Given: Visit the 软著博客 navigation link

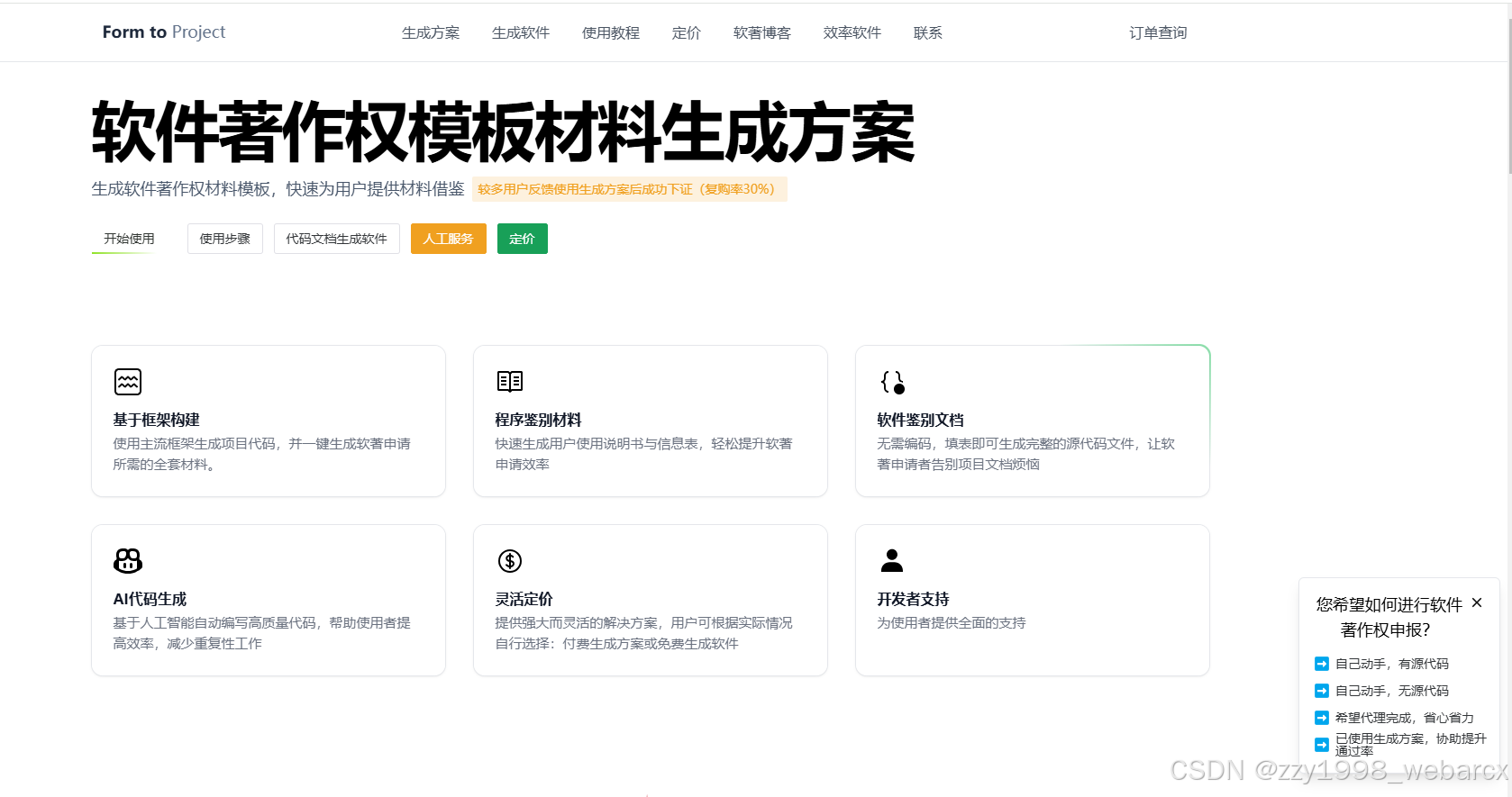Looking at the screenshot, I should point(762,33).
